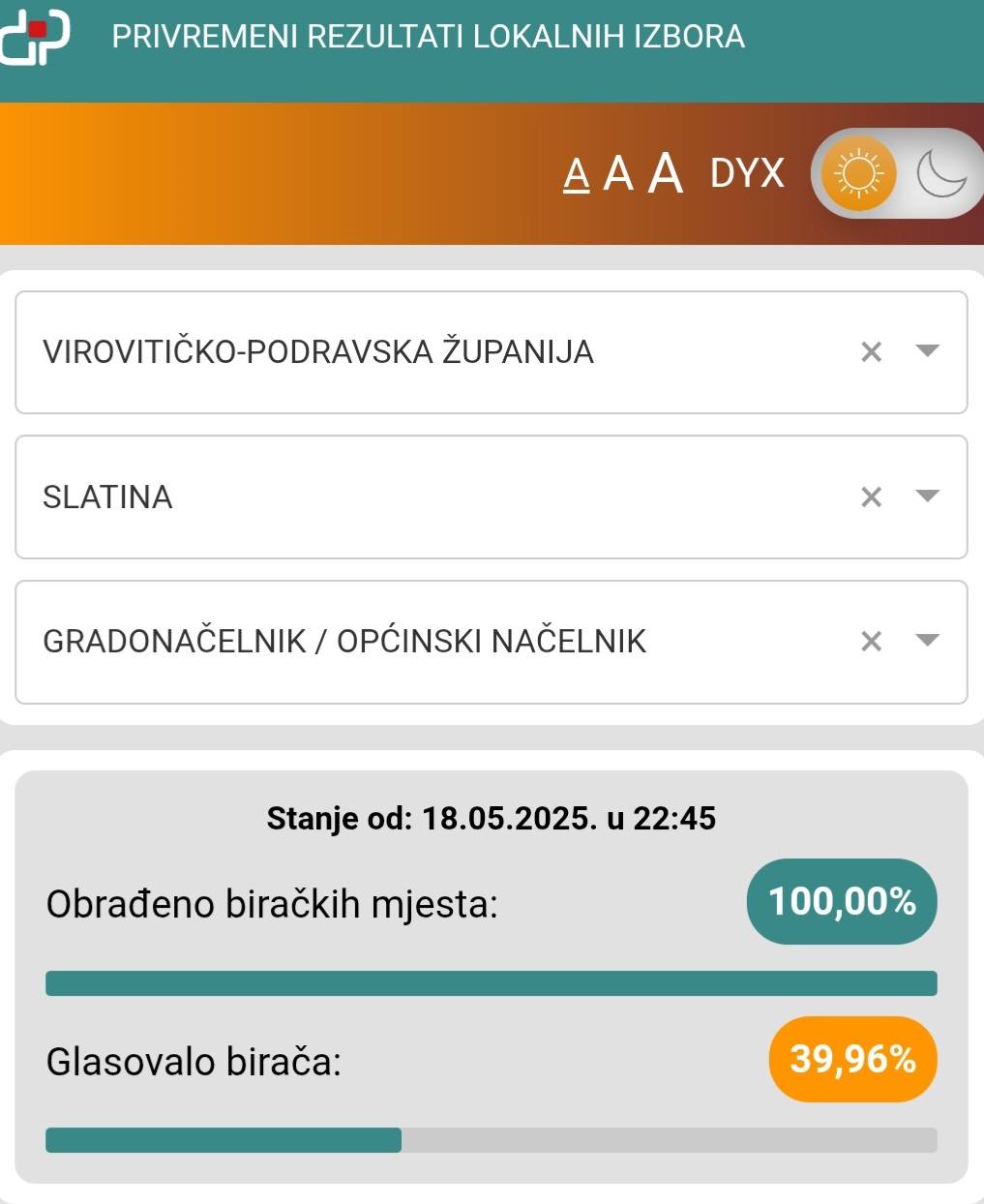Clear the Slatina selection

point(871,497)
